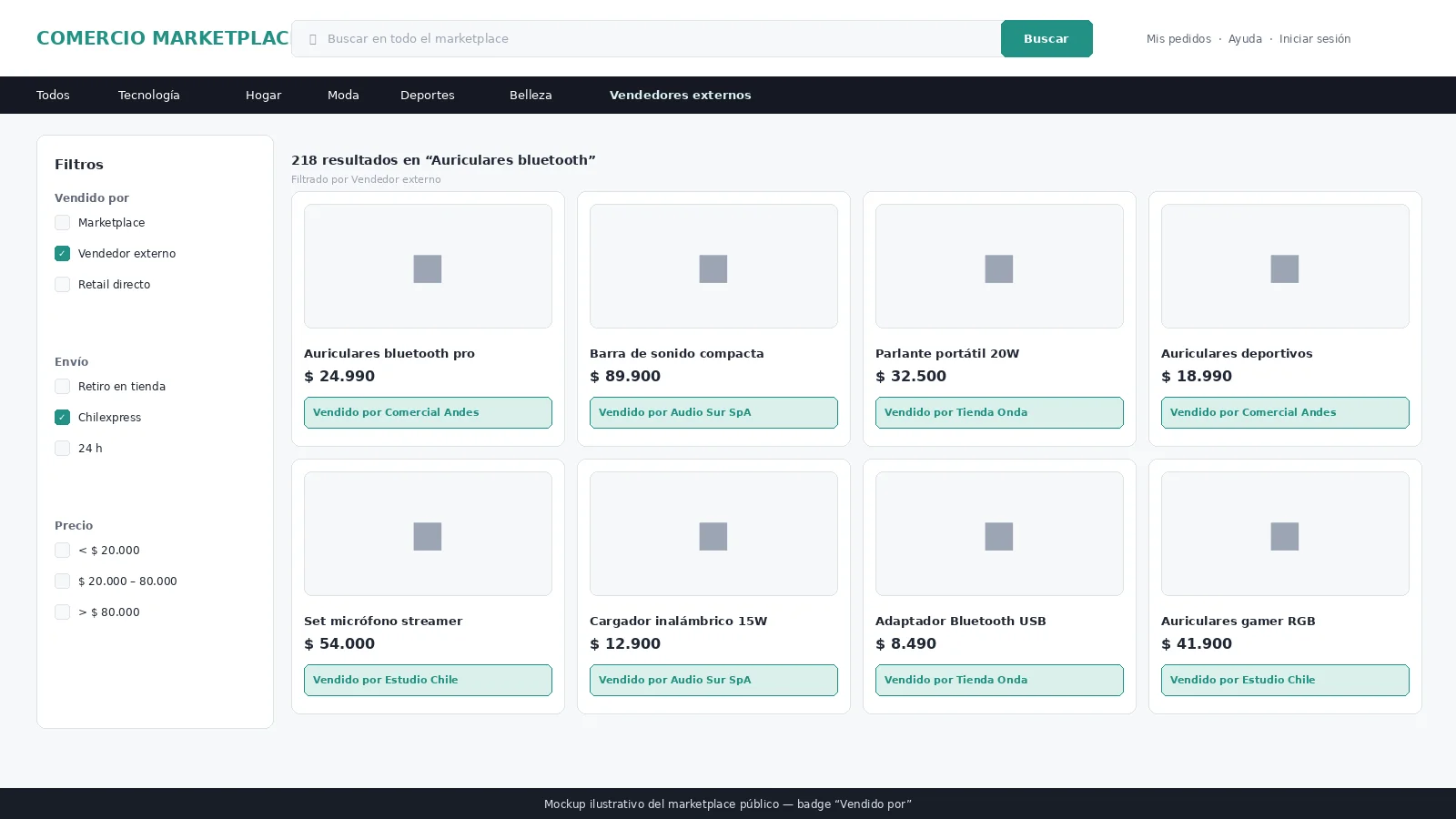Uncheck the Vendedor externo filter

(62, 254)
